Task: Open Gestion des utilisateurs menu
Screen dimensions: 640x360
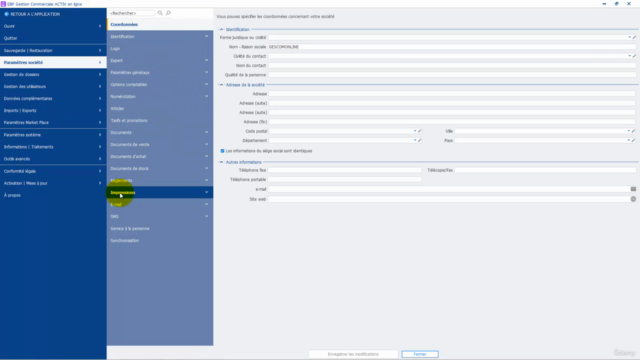Action: [53, 87]
